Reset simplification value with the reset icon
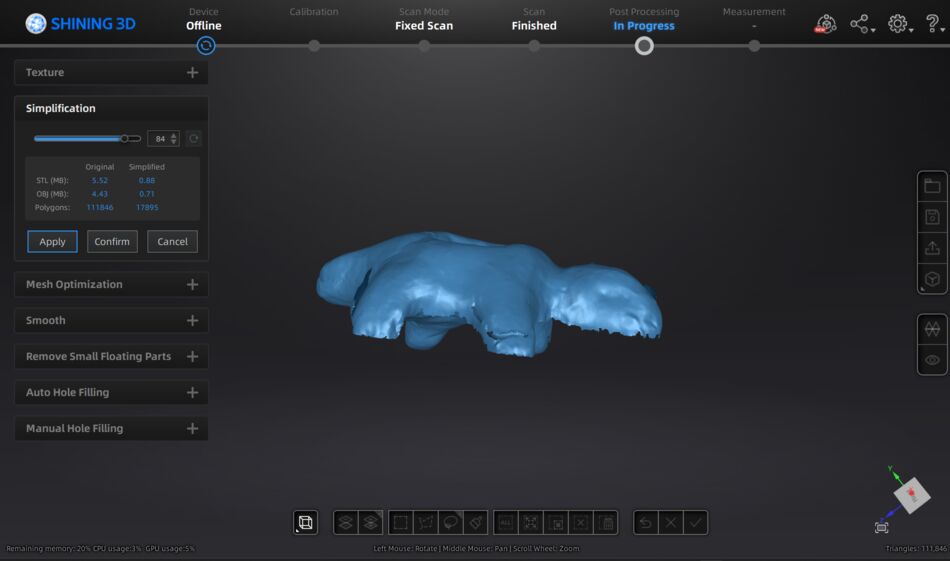950x561 pixels. click(x=193, y=139)
